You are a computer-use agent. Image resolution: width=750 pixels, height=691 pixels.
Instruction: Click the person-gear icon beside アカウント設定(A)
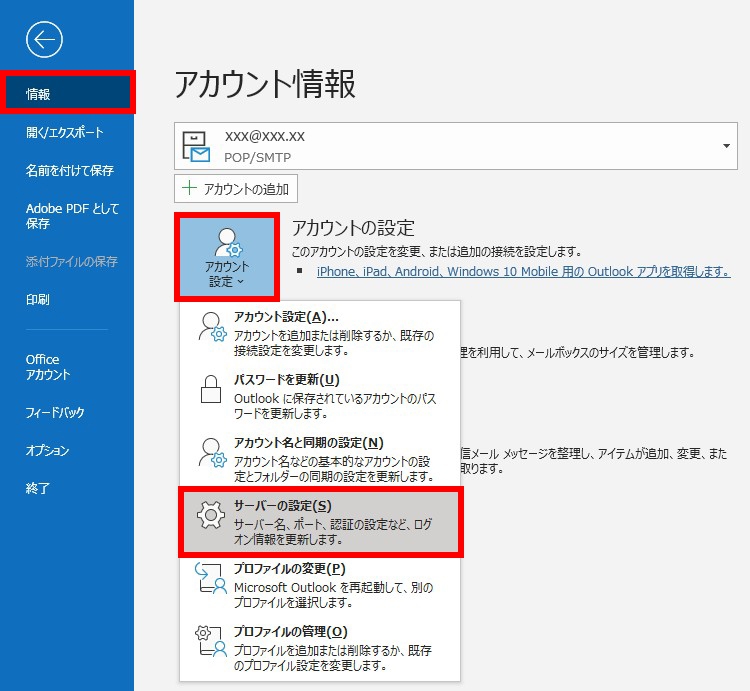tap(212, 327)
